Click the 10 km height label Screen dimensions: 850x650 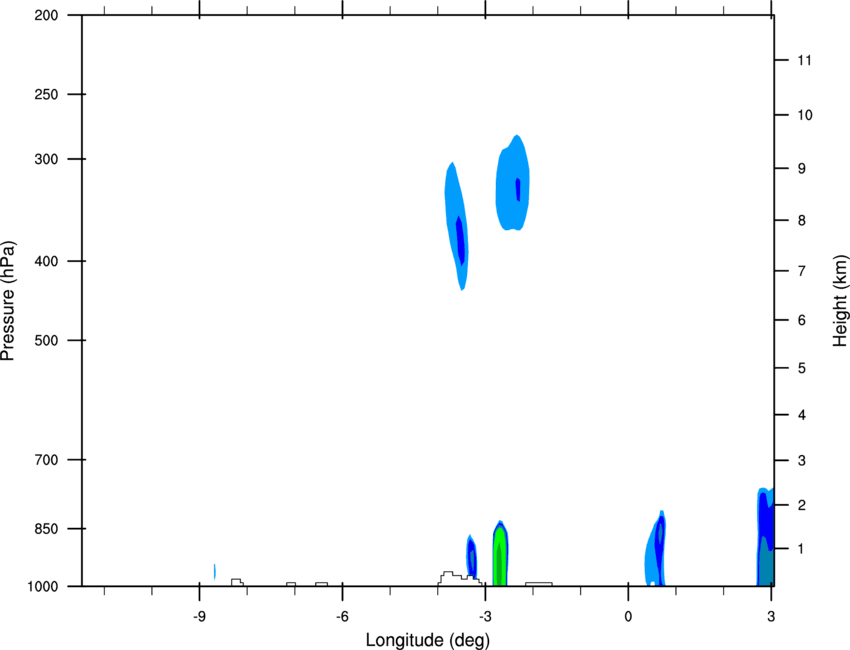[805, 115]
